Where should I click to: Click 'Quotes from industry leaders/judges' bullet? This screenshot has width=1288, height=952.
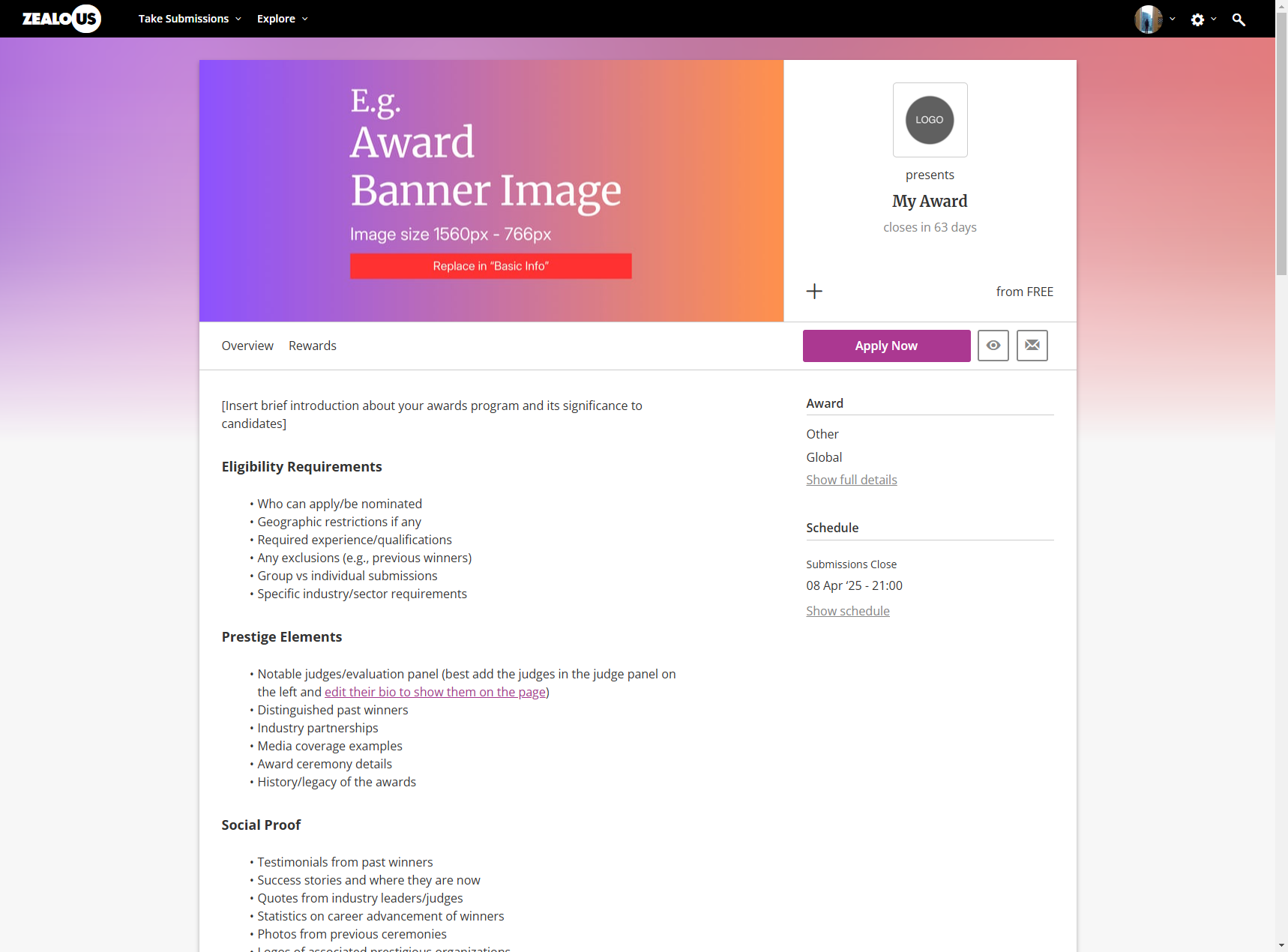pyautogui.click(x=360, y=898)
